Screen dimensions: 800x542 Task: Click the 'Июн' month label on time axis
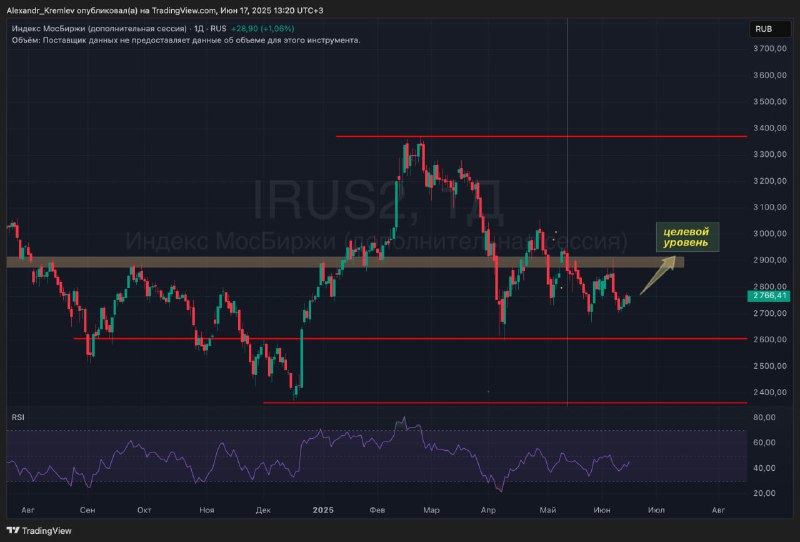point(602,510)
